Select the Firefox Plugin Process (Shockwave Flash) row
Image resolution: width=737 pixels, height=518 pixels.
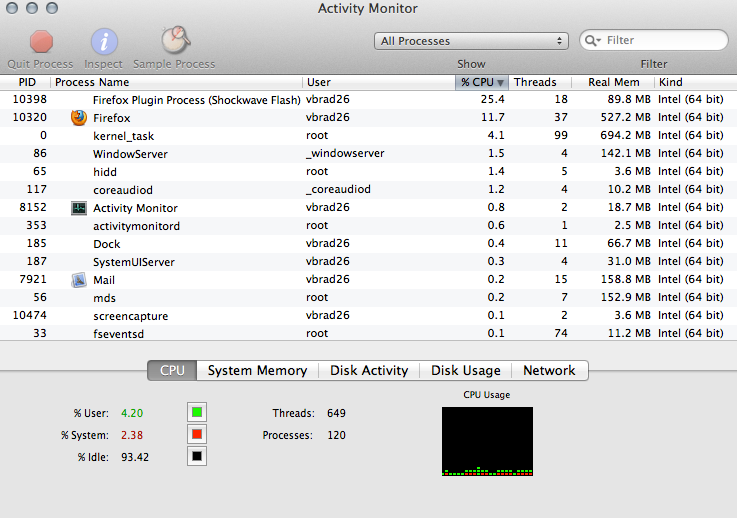[368, 100]
